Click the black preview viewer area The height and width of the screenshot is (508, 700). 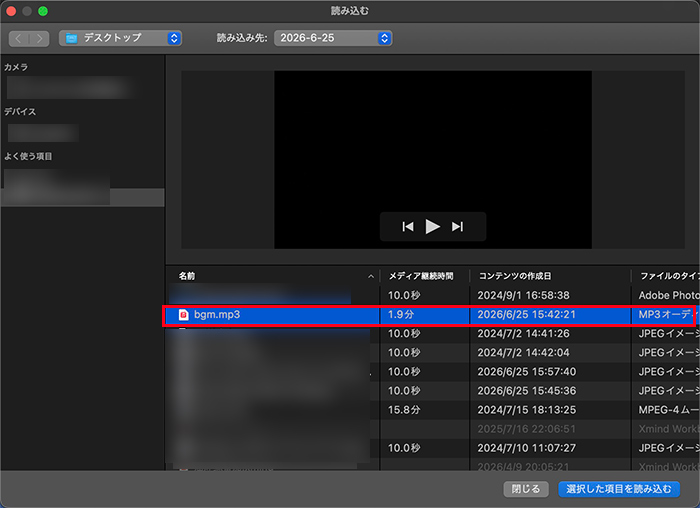[x=433, y=159]
